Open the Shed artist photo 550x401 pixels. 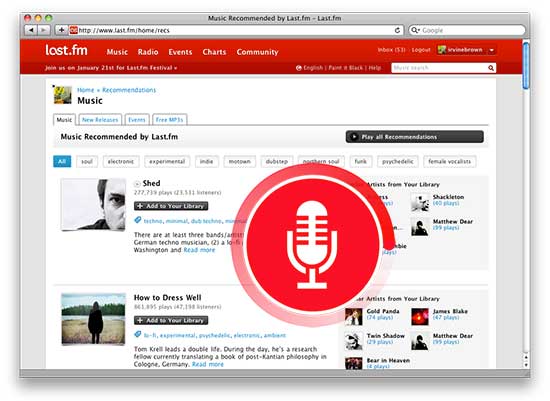pos(93,205)
